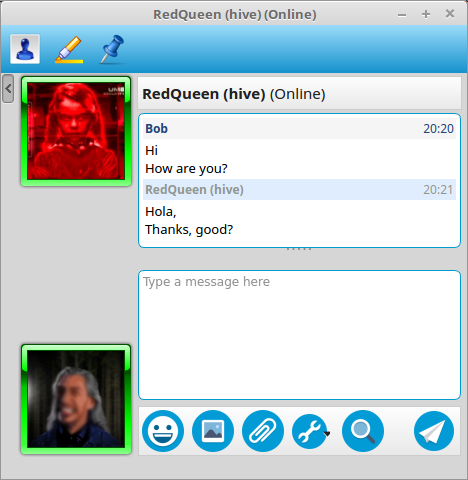Collapse the avatar side panel arrow

(x=8, y=89)
